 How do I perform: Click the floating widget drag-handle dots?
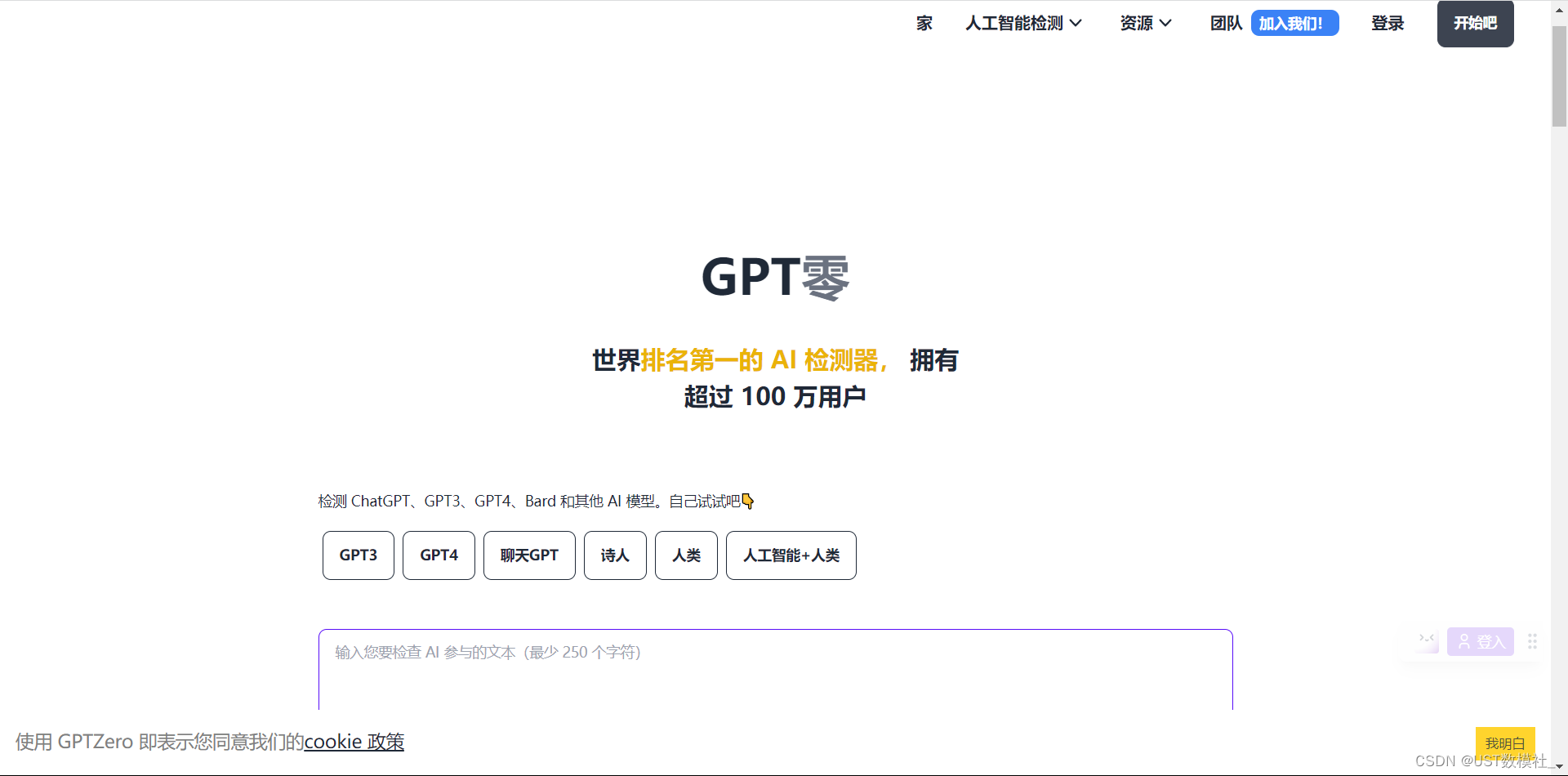click(x=1532, y=642)
